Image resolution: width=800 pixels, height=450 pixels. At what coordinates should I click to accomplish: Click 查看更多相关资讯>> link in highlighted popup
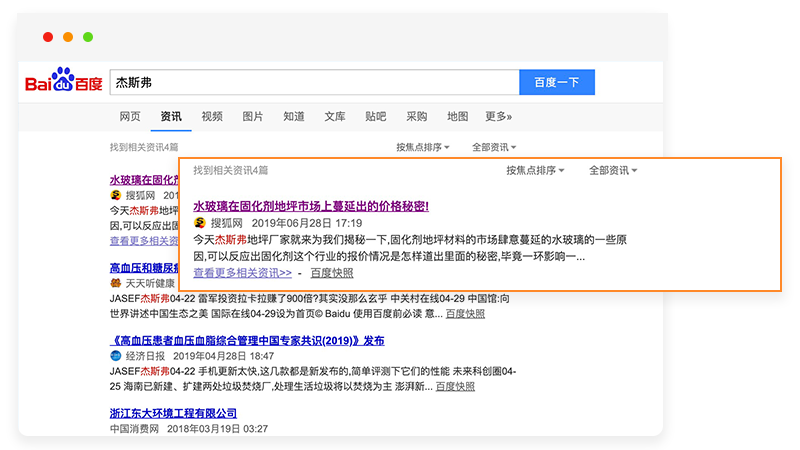tap(242, 273)
